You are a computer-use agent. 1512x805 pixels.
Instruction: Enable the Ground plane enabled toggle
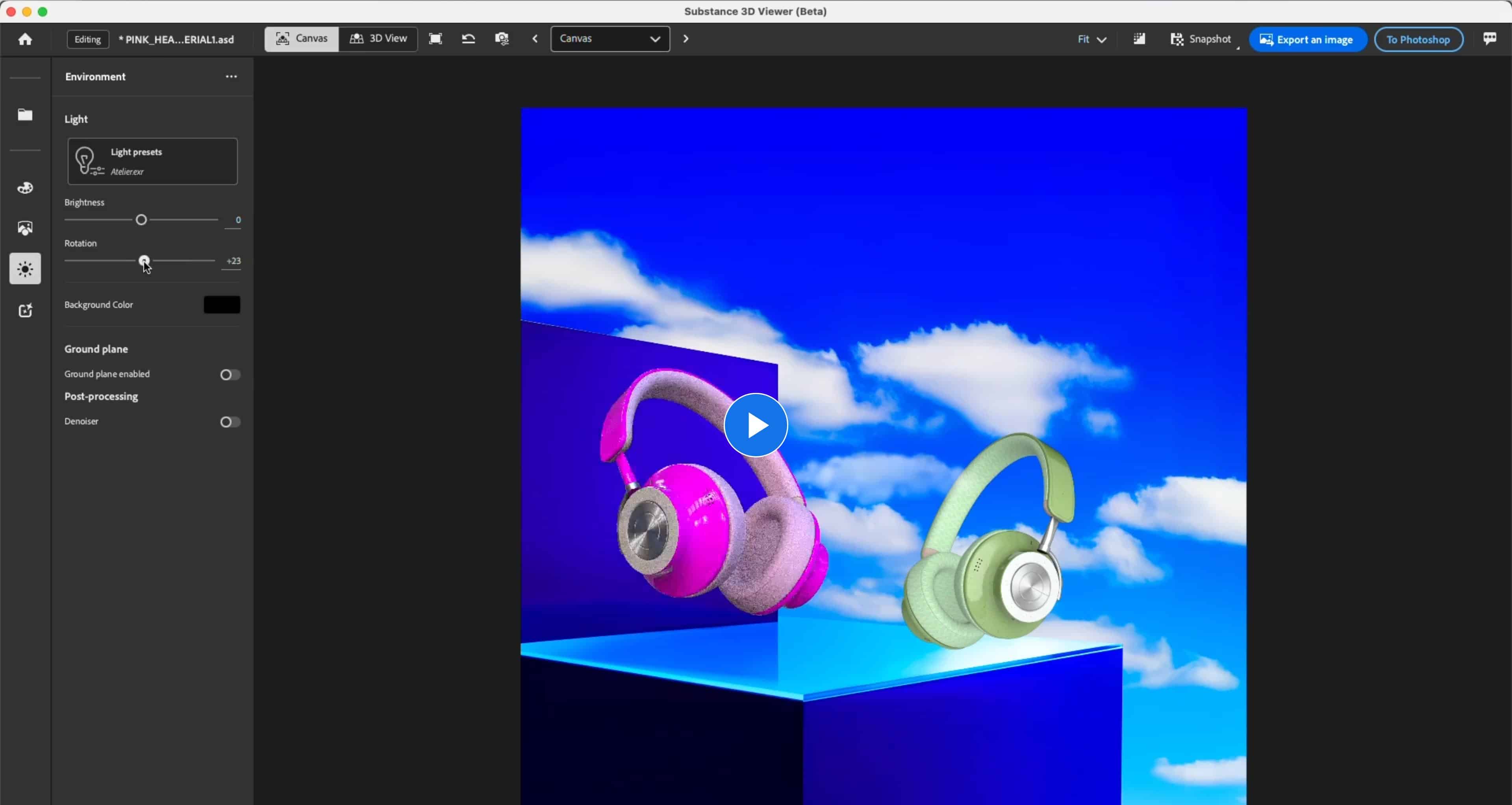pyautogui.click(x=230, y=374)
